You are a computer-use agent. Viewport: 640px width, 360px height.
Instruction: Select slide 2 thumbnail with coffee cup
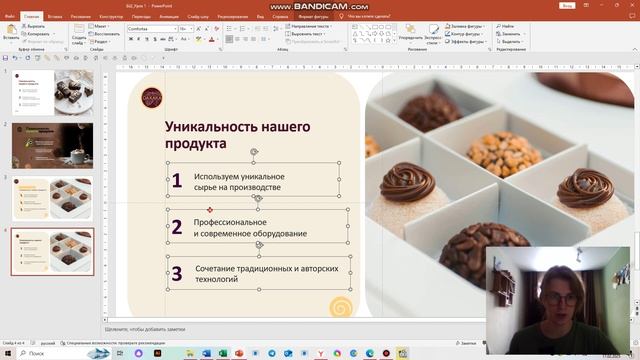[x=53, y=146]
